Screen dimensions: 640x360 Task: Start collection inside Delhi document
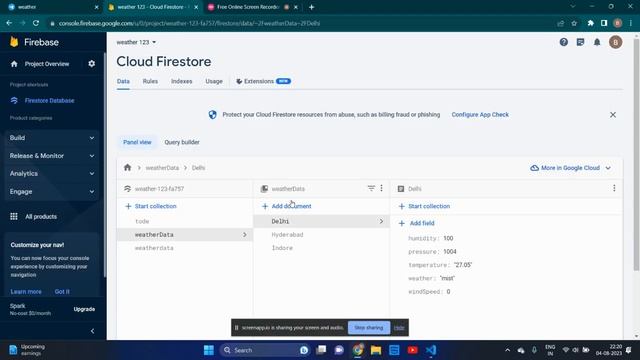[424, 206]
